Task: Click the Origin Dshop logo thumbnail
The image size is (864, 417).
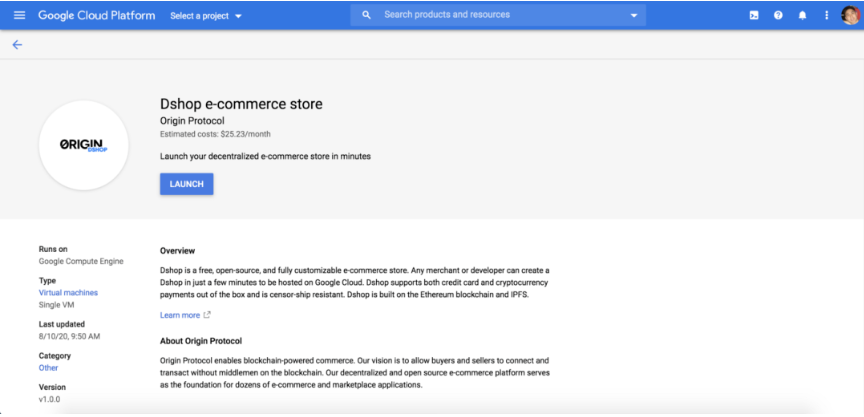Action: tap(84, 145)
